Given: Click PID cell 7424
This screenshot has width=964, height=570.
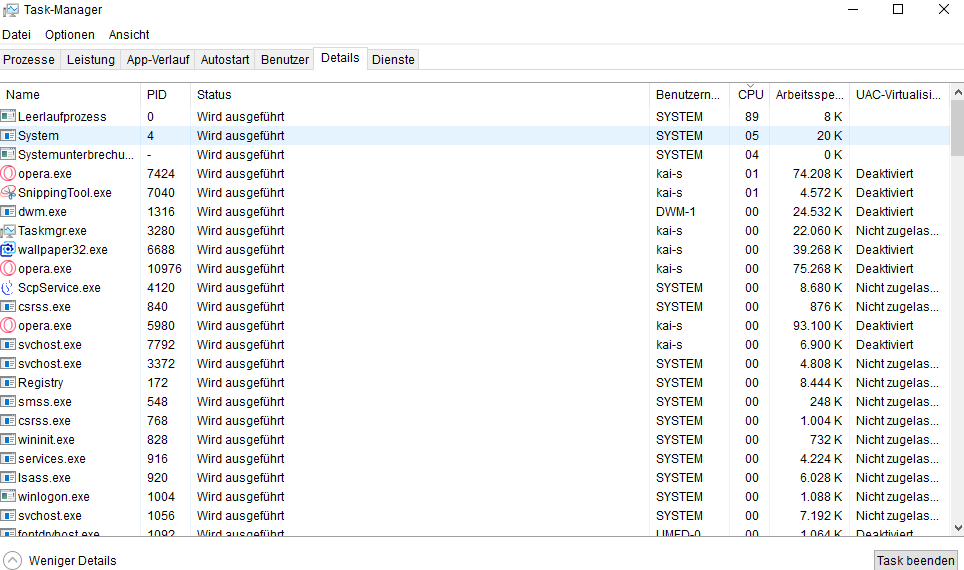Looking at the screenshot, I should click(160, 174).
